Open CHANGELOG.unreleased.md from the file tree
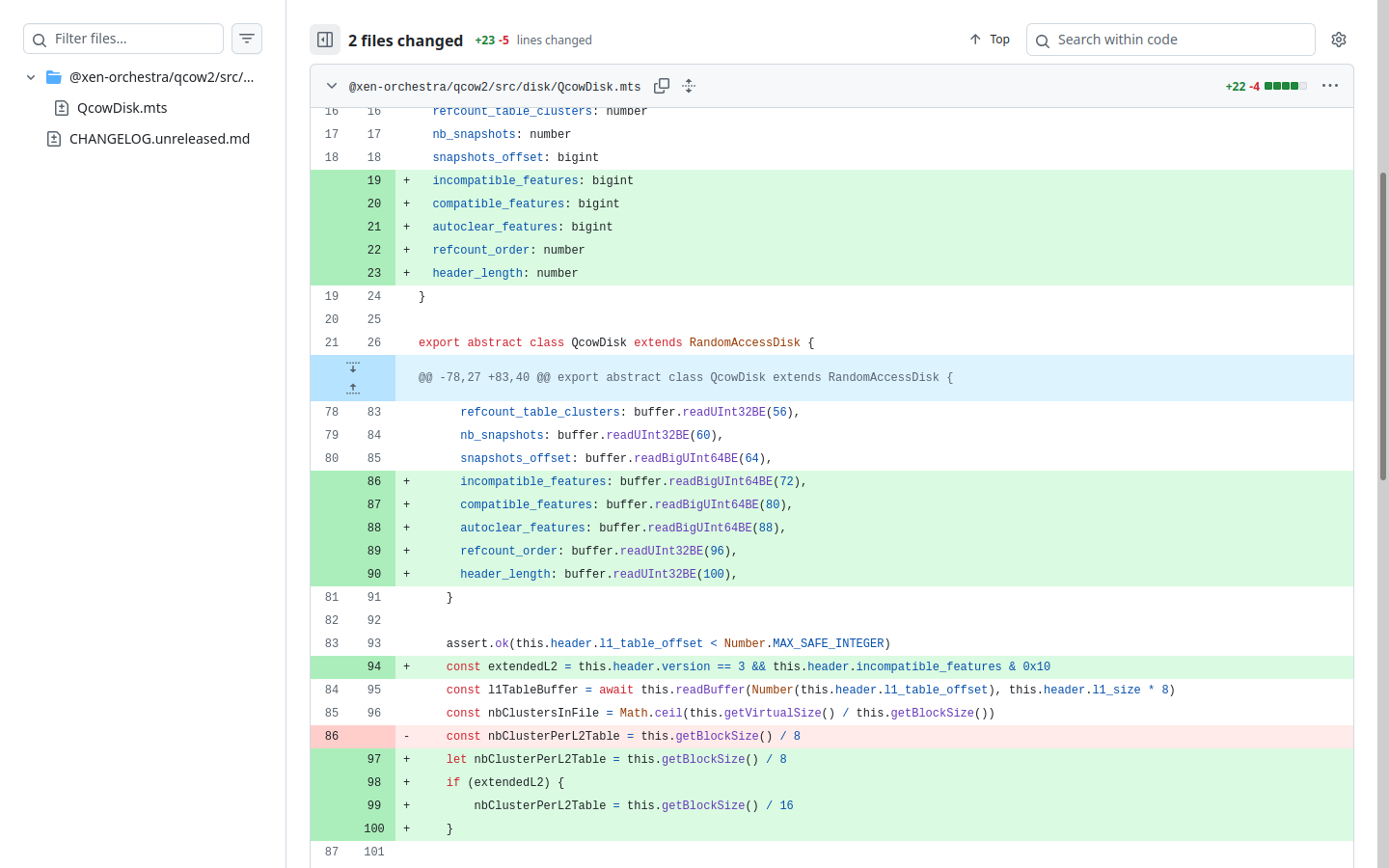Screen dimensions: 1389x868 tap(159, 139)
